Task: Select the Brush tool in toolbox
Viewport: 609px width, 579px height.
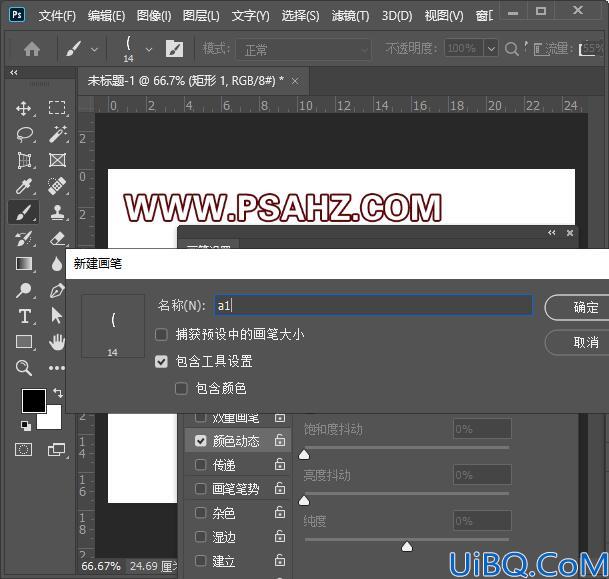Action: pos(23,212)
